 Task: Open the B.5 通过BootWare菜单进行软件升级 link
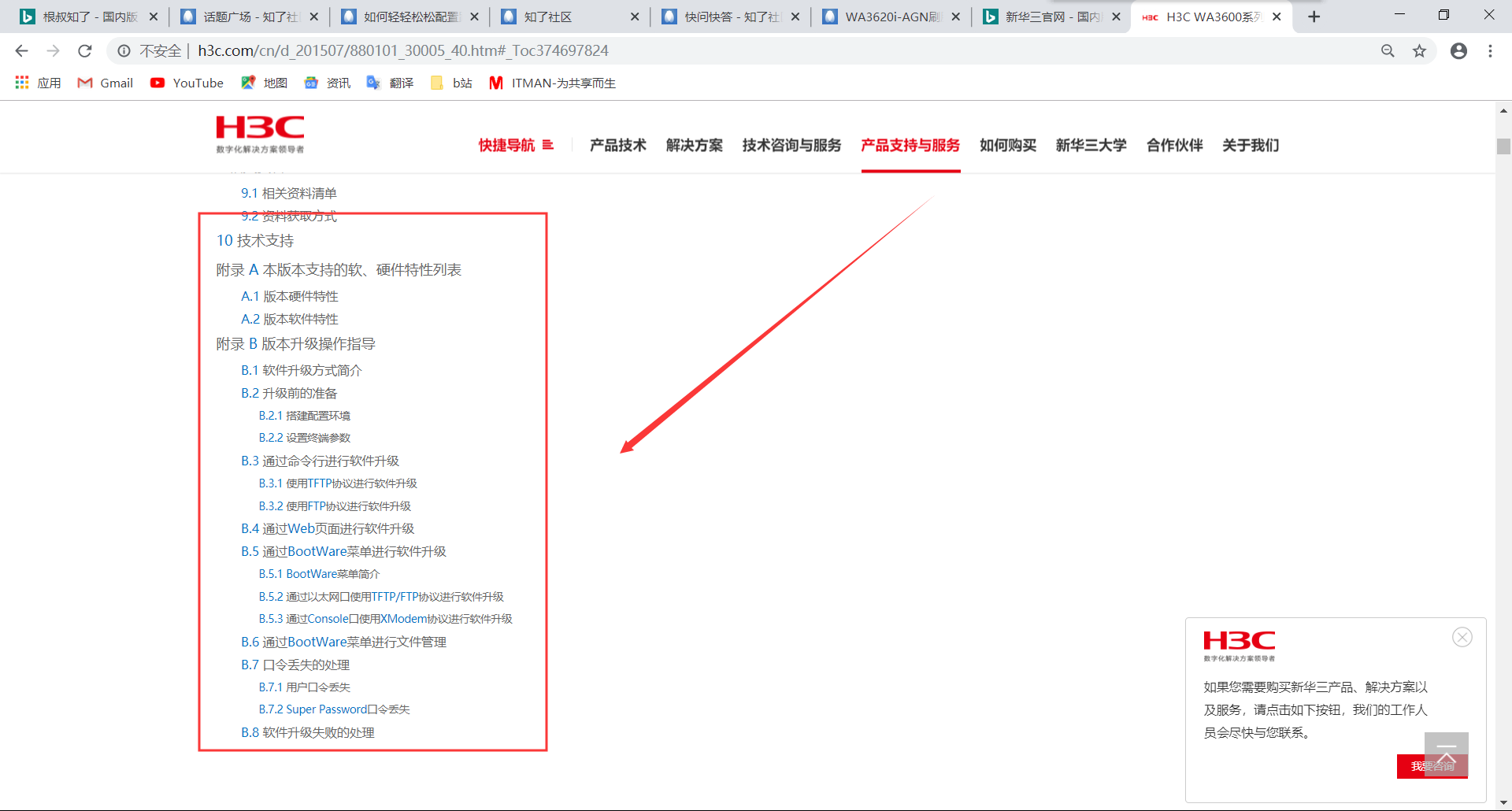coord(343,552)
